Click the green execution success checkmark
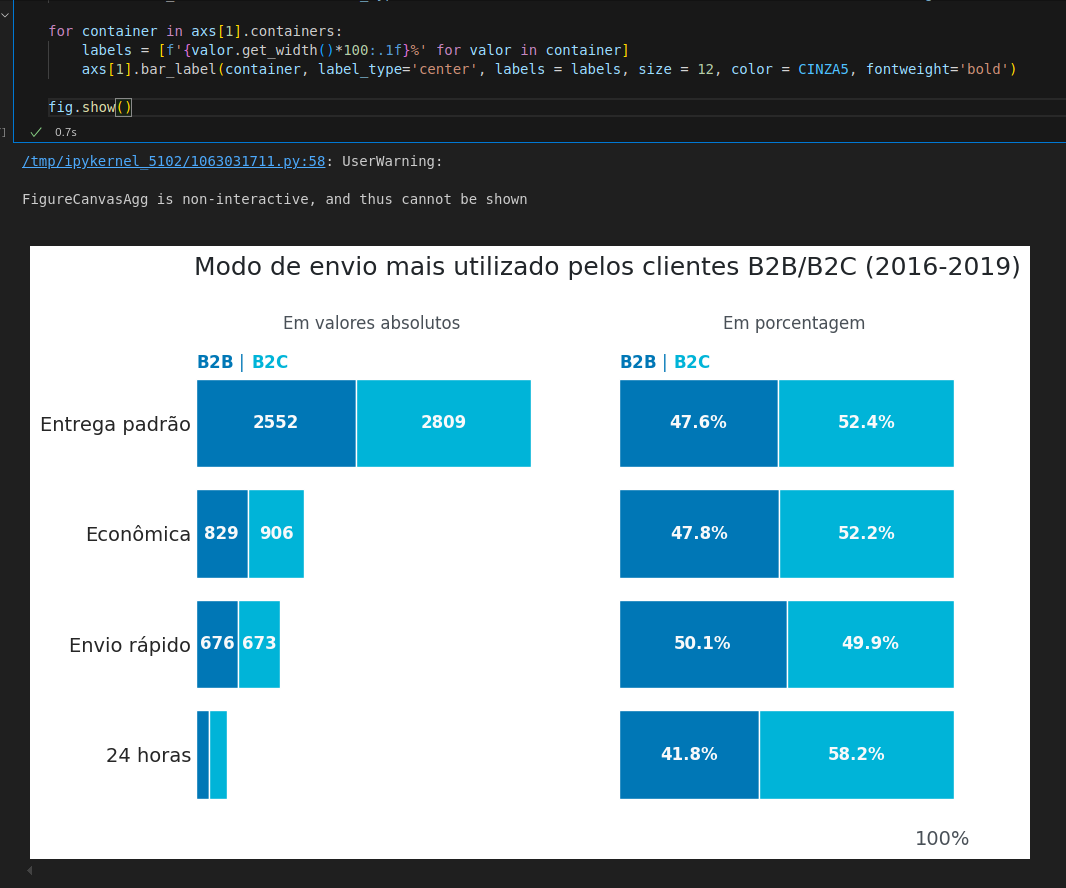Screen dimensions: 1066x888 [36, 132]
